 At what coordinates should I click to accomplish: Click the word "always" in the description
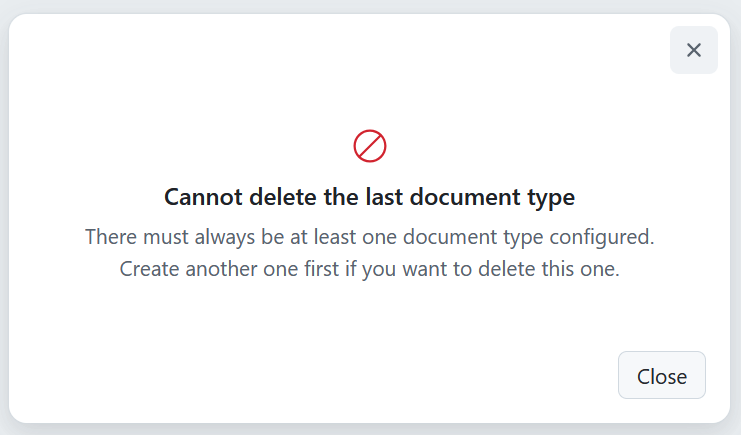218,237
